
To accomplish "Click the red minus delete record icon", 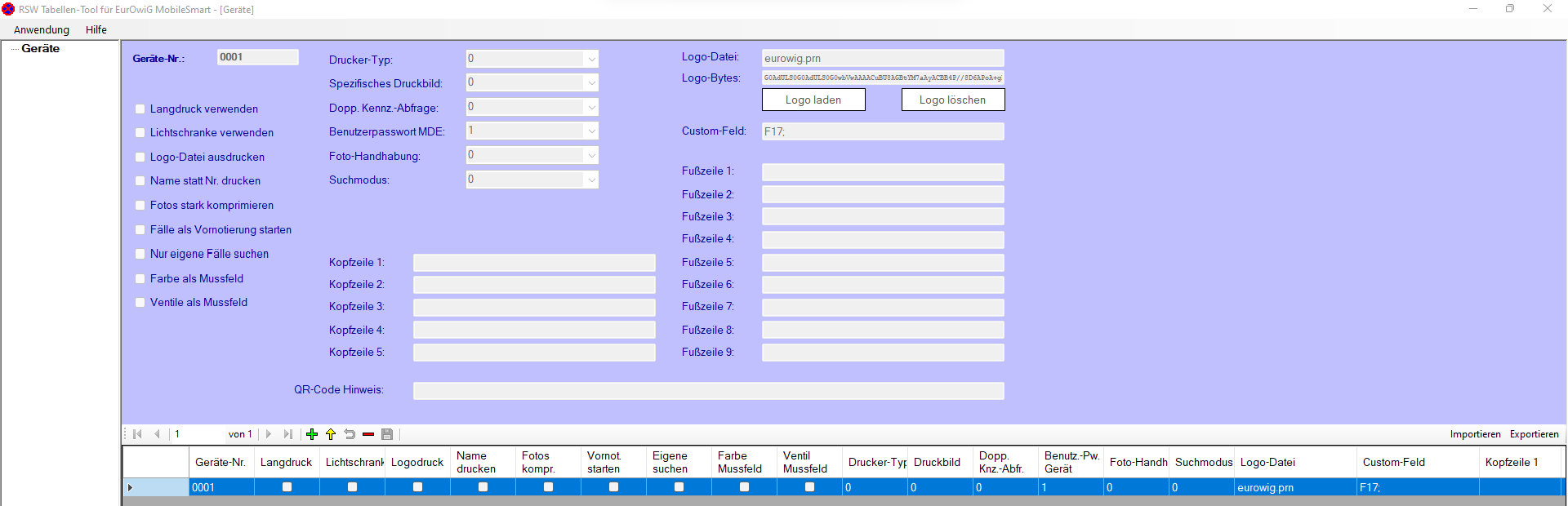I will (x=368, y=434).
